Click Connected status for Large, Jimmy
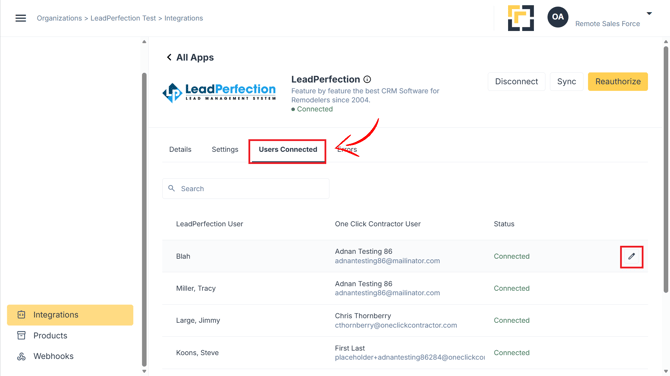Screen dimensions: 670x376 click(511, 320)
